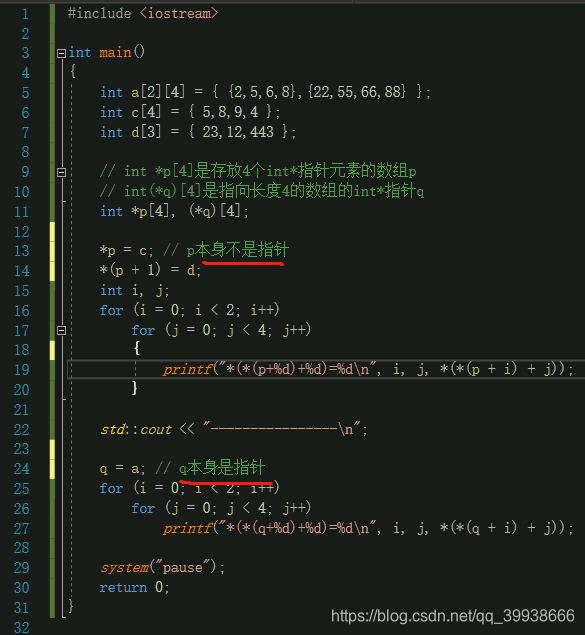Viewport: 585px width, 635px height.
Task: Click the outer for loop on line 16
Action: (189, 310)
